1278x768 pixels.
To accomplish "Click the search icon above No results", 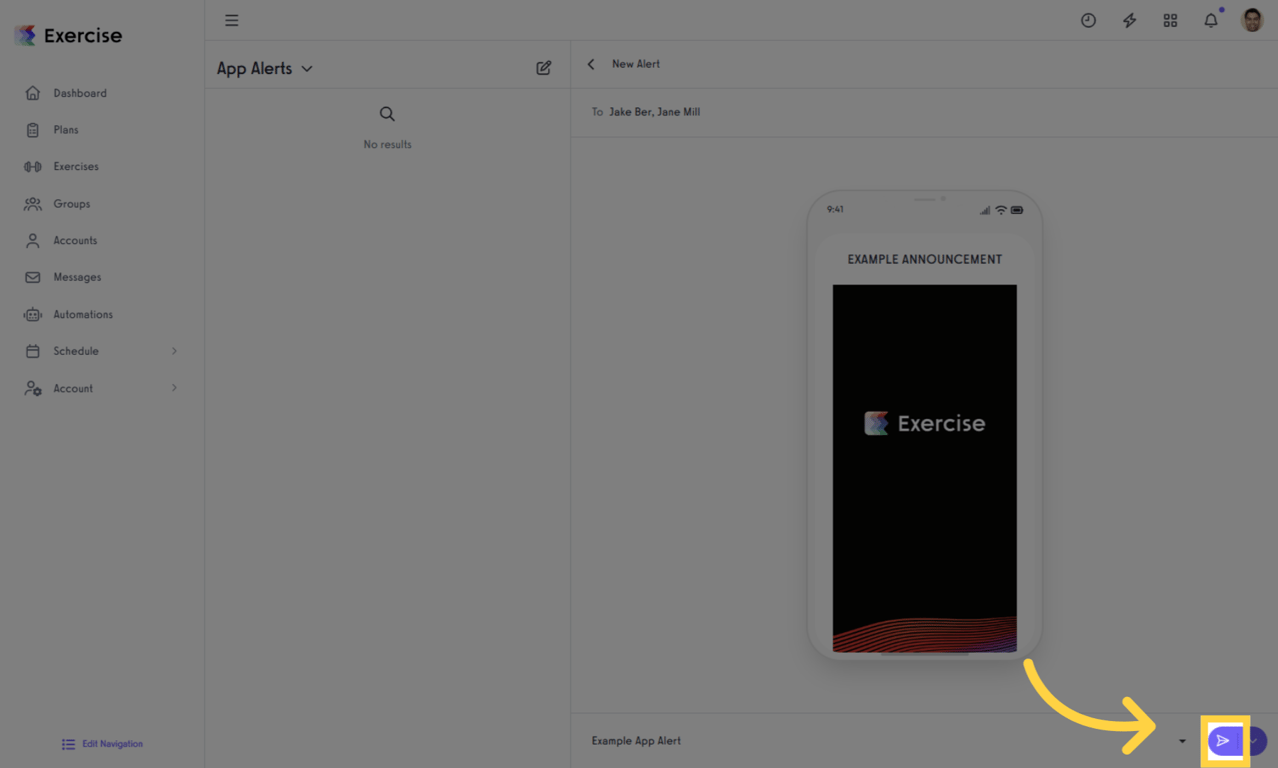I will coord(387,113).
